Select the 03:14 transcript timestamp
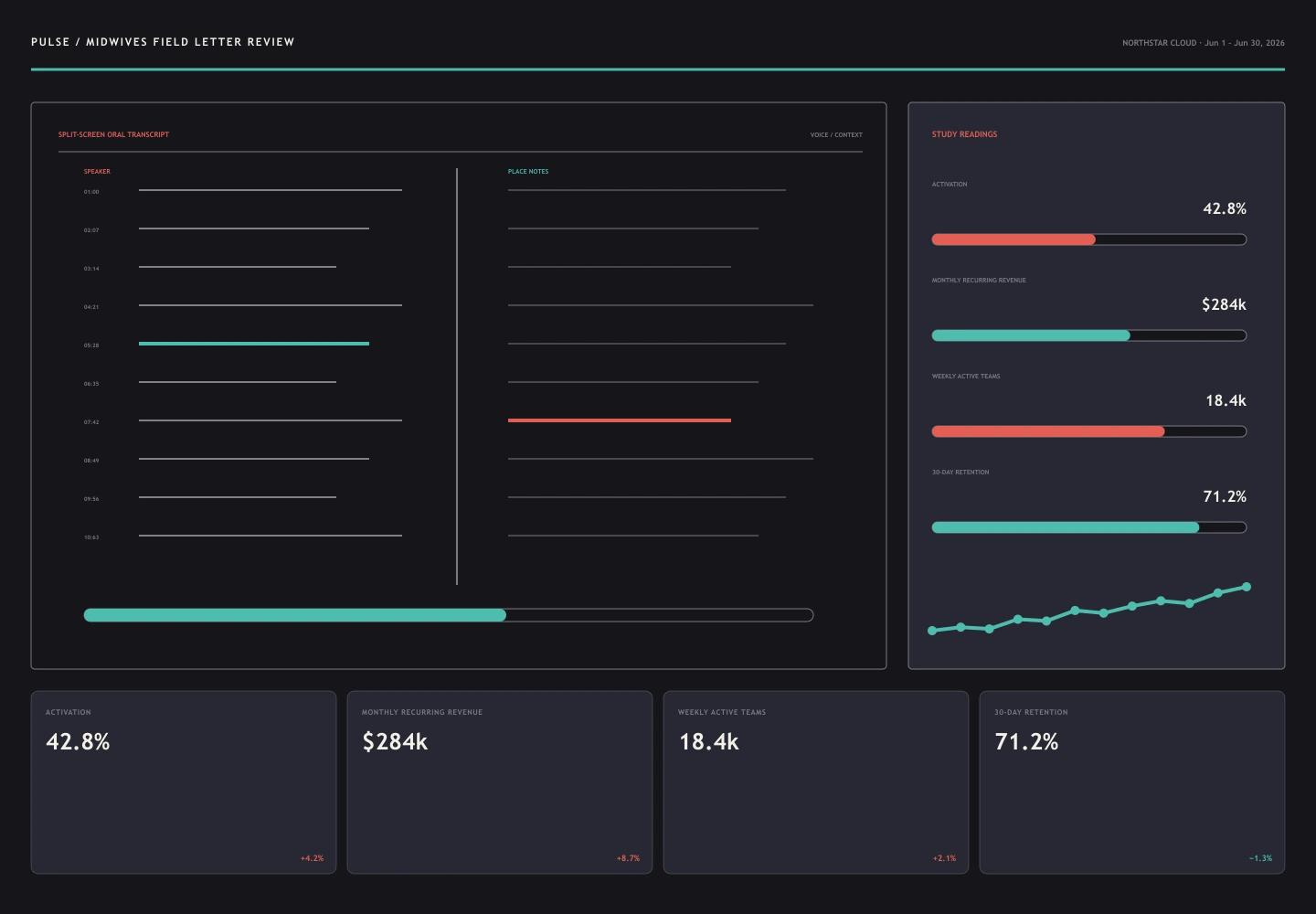Image resolution: width=1316 pixels, height=914 pixels. click(x=91, y=269)
